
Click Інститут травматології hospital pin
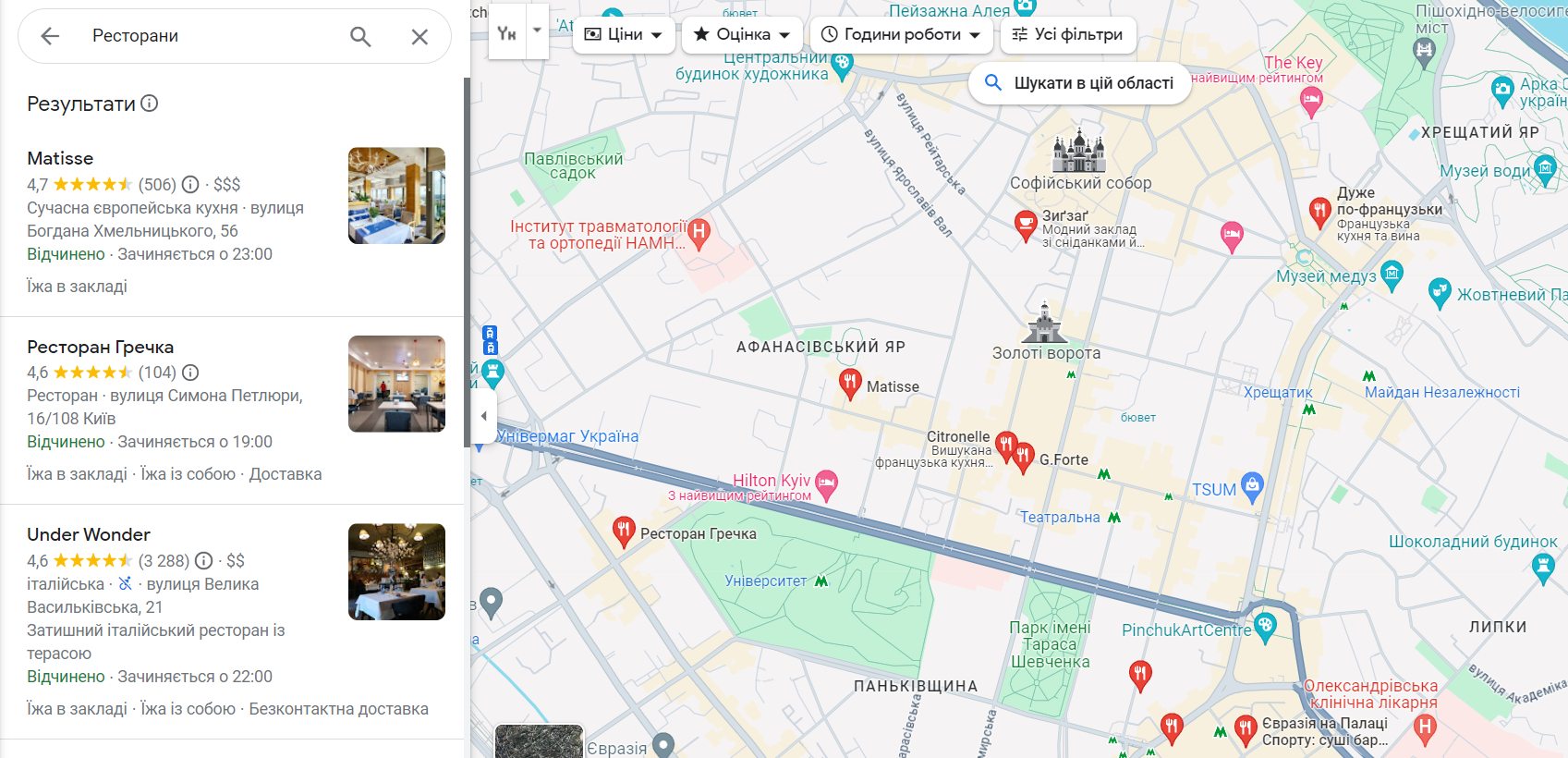(x=699, y=234)
